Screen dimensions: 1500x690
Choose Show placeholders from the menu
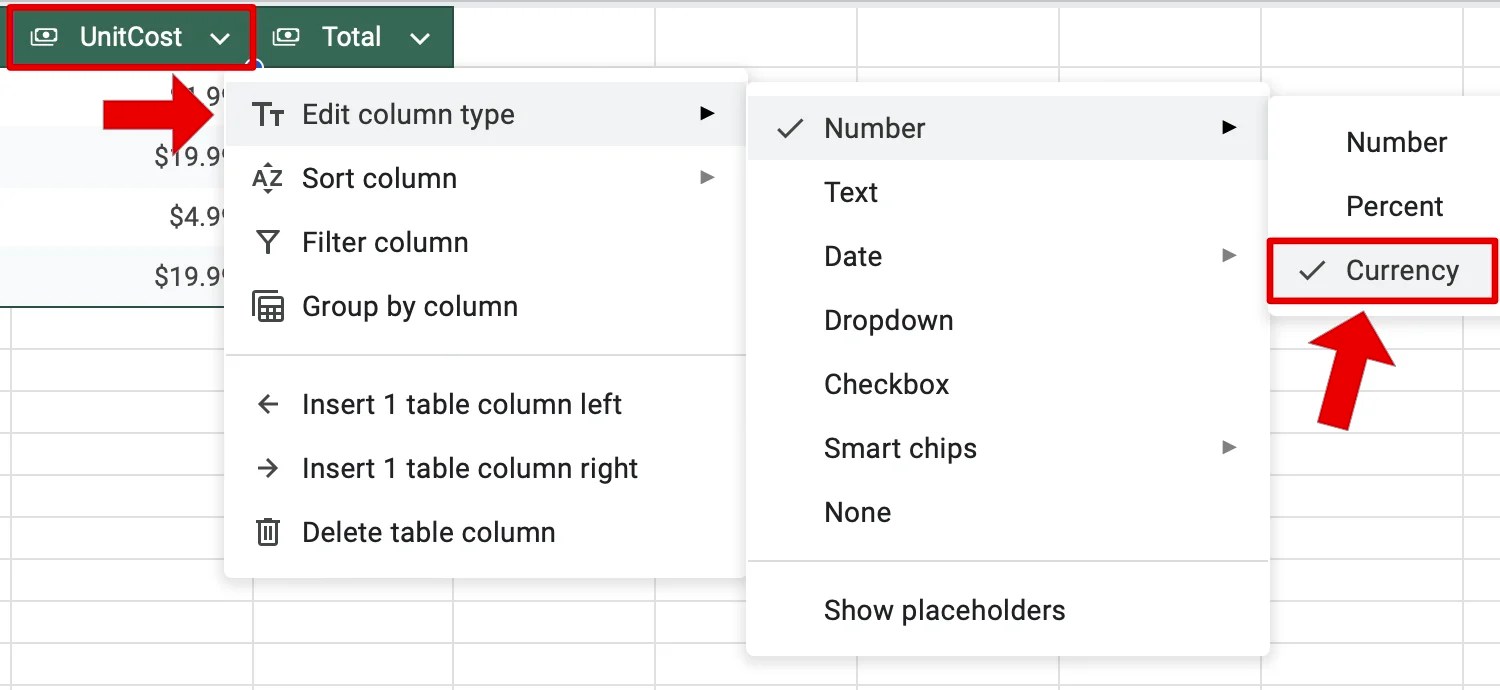pyautogui.click(x=944, y=609)
